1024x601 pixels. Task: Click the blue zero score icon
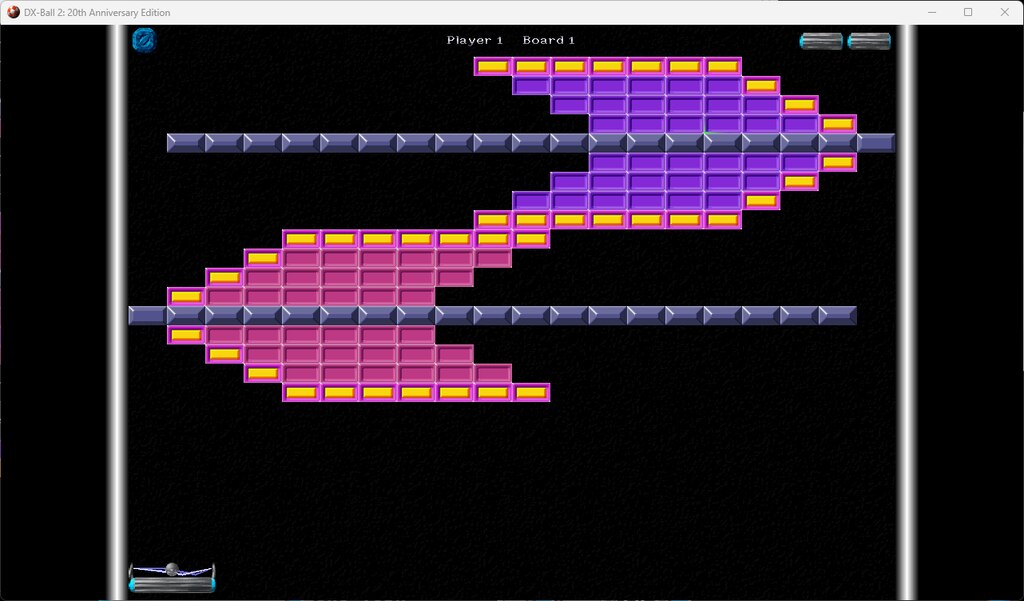point(144,40)
